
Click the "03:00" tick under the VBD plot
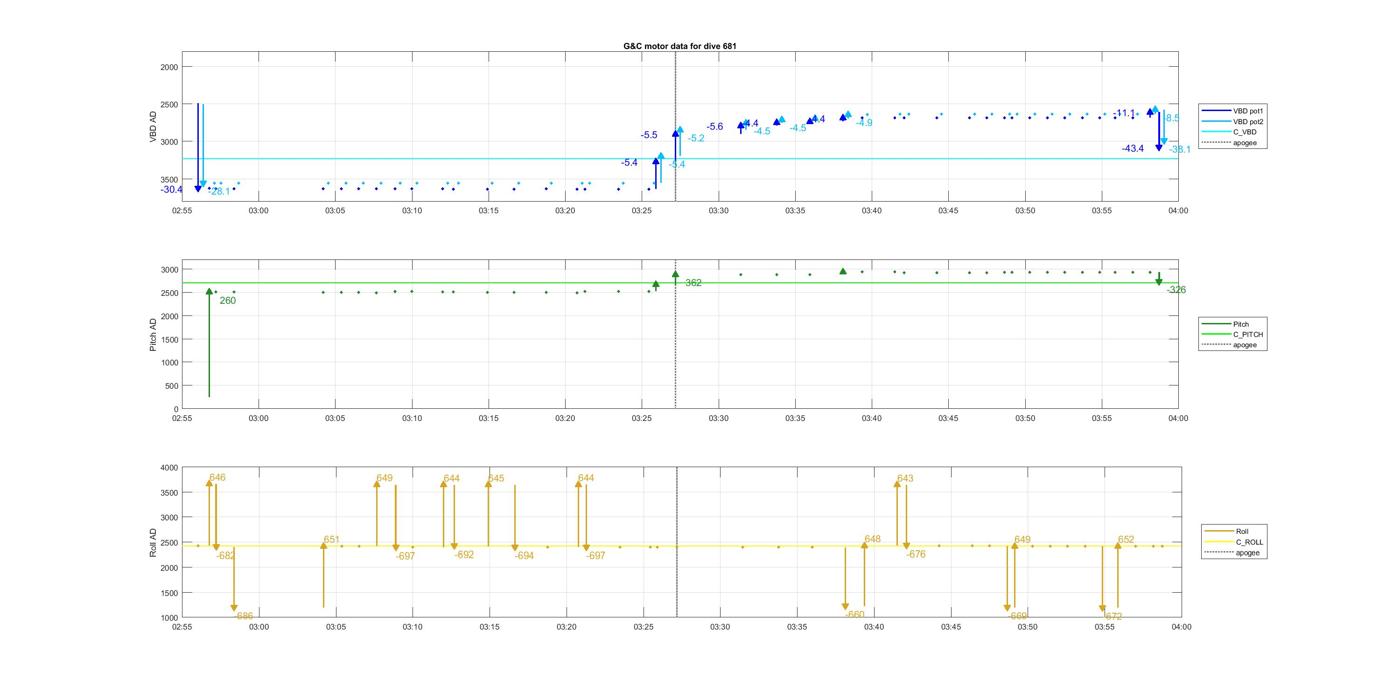[x=258, y=211]
